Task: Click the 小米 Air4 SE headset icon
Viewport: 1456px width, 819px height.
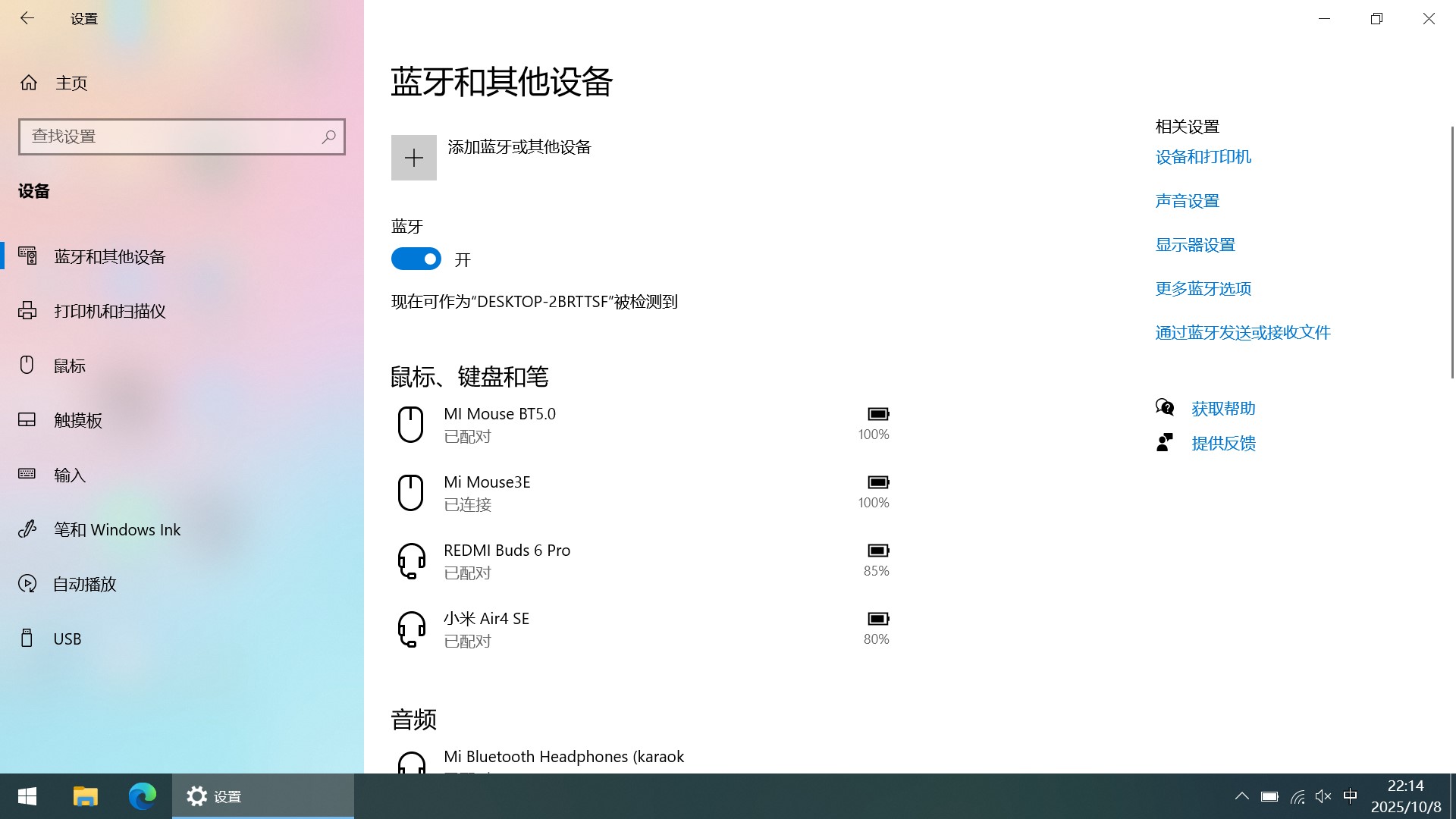Action: point(411,629)
